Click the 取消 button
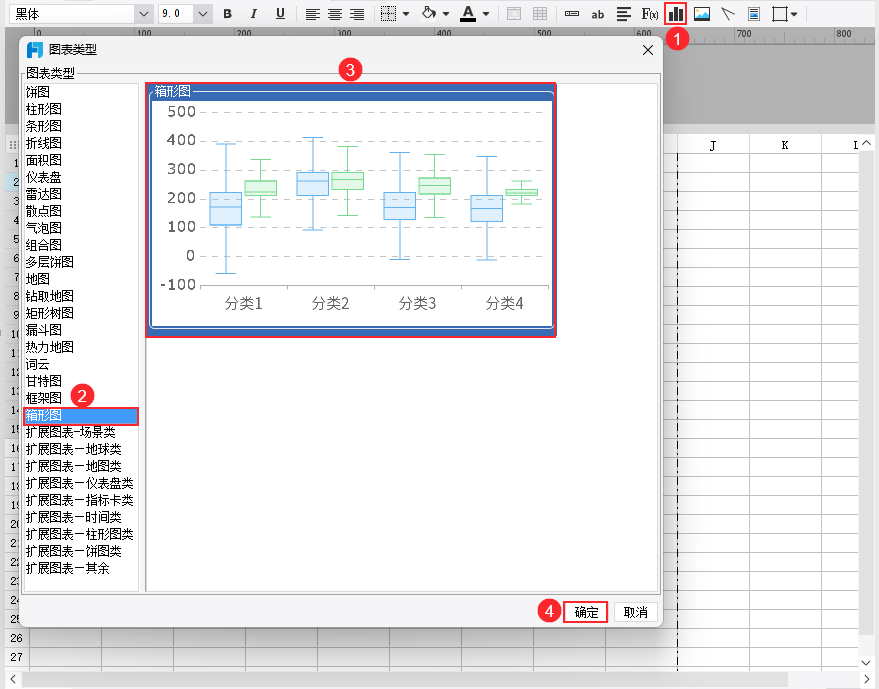Image resolution: width=879 pixels, height=689 pixels. point(636,613)
